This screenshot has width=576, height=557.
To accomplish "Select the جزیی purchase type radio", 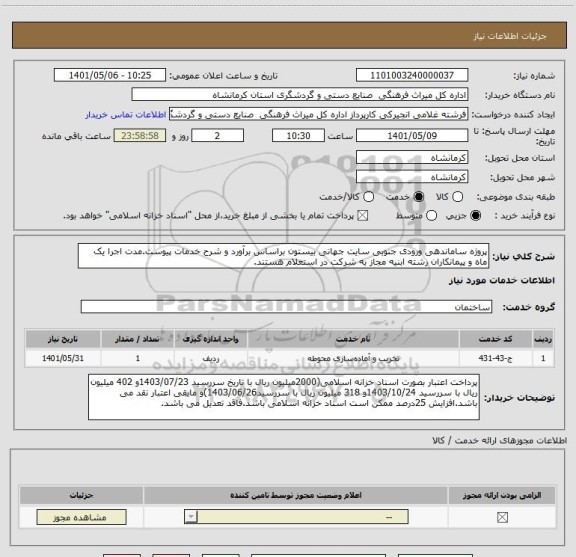I will [x=475, y=216].
